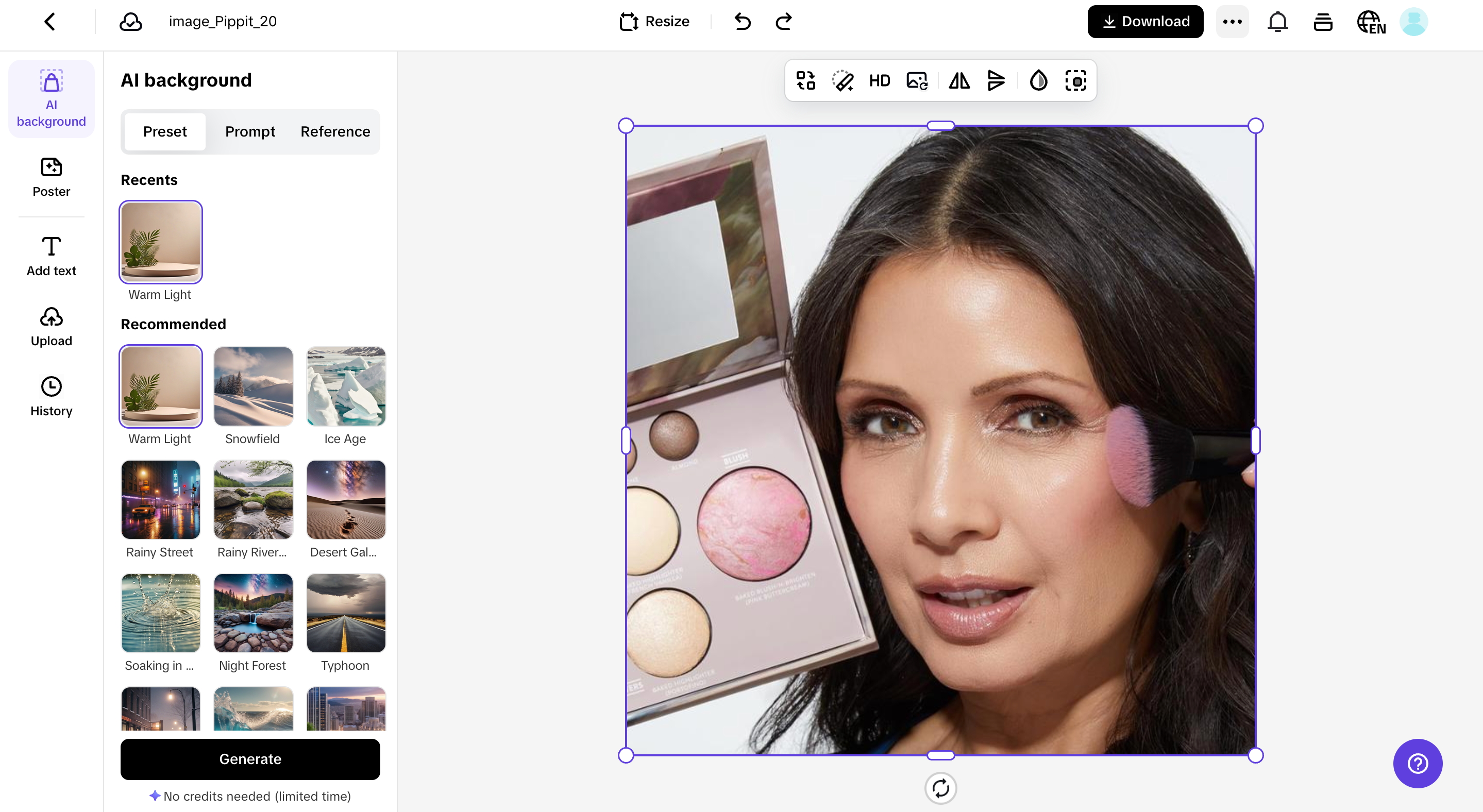The height and width of the screenshot is (812, 1483).
Task: Flip the image vertically
Action: 996,80
